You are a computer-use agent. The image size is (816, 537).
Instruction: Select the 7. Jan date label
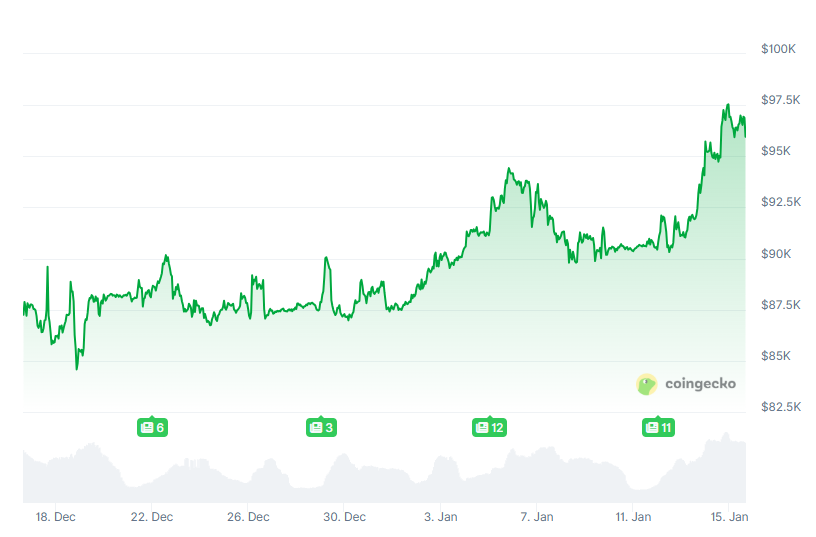(x=537, y=517)
